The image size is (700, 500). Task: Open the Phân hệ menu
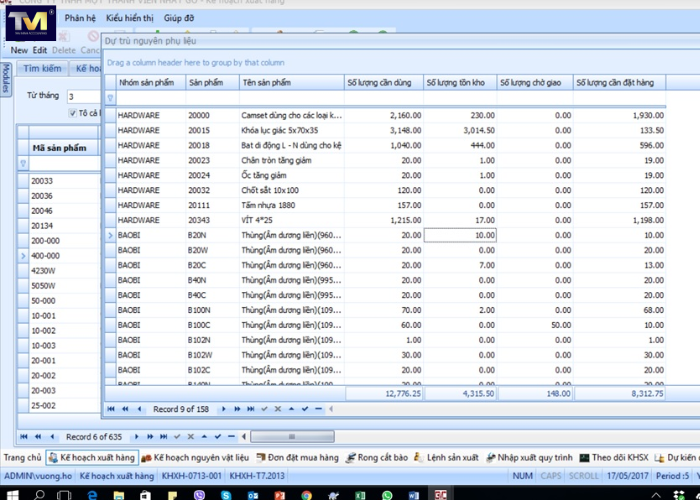(80, 18)
